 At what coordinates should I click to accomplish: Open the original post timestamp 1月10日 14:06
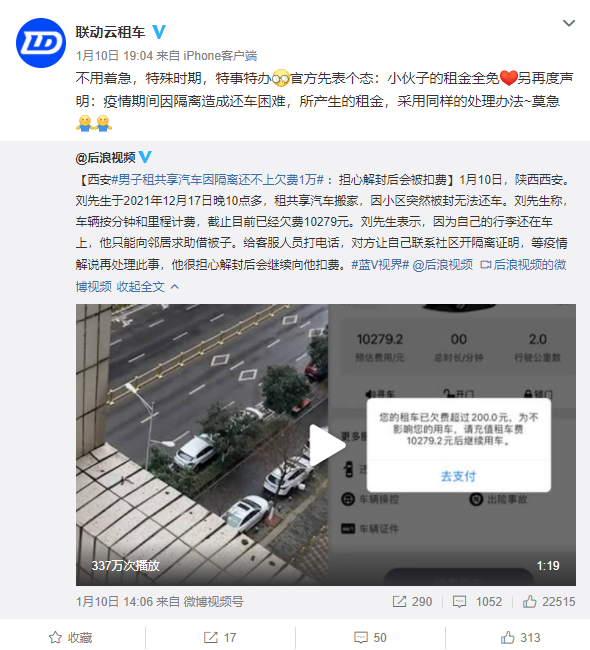pyautogui.click(x=114, y=601)
